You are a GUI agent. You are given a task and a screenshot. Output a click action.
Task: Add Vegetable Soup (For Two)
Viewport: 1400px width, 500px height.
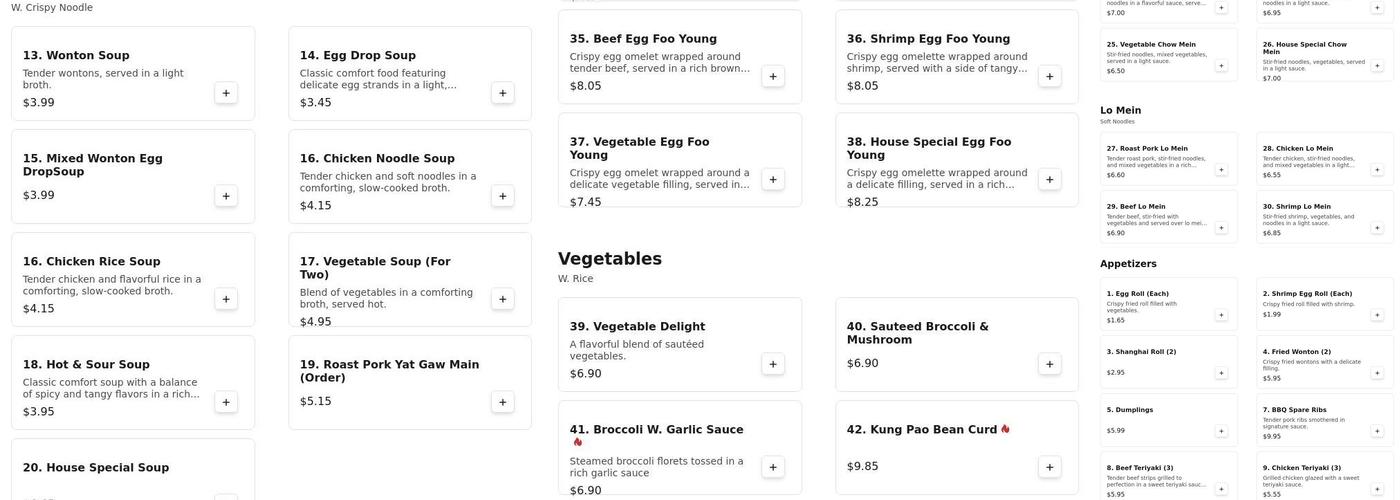click(x=503, y=299)
